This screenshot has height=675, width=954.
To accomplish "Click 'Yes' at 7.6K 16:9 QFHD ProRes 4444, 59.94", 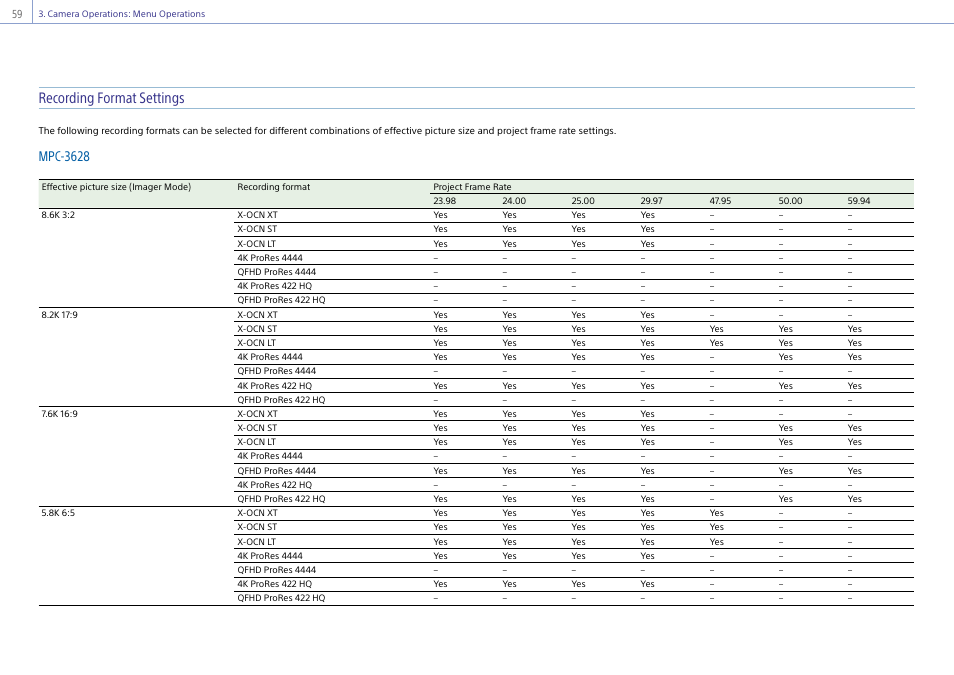I will point(855,470).
